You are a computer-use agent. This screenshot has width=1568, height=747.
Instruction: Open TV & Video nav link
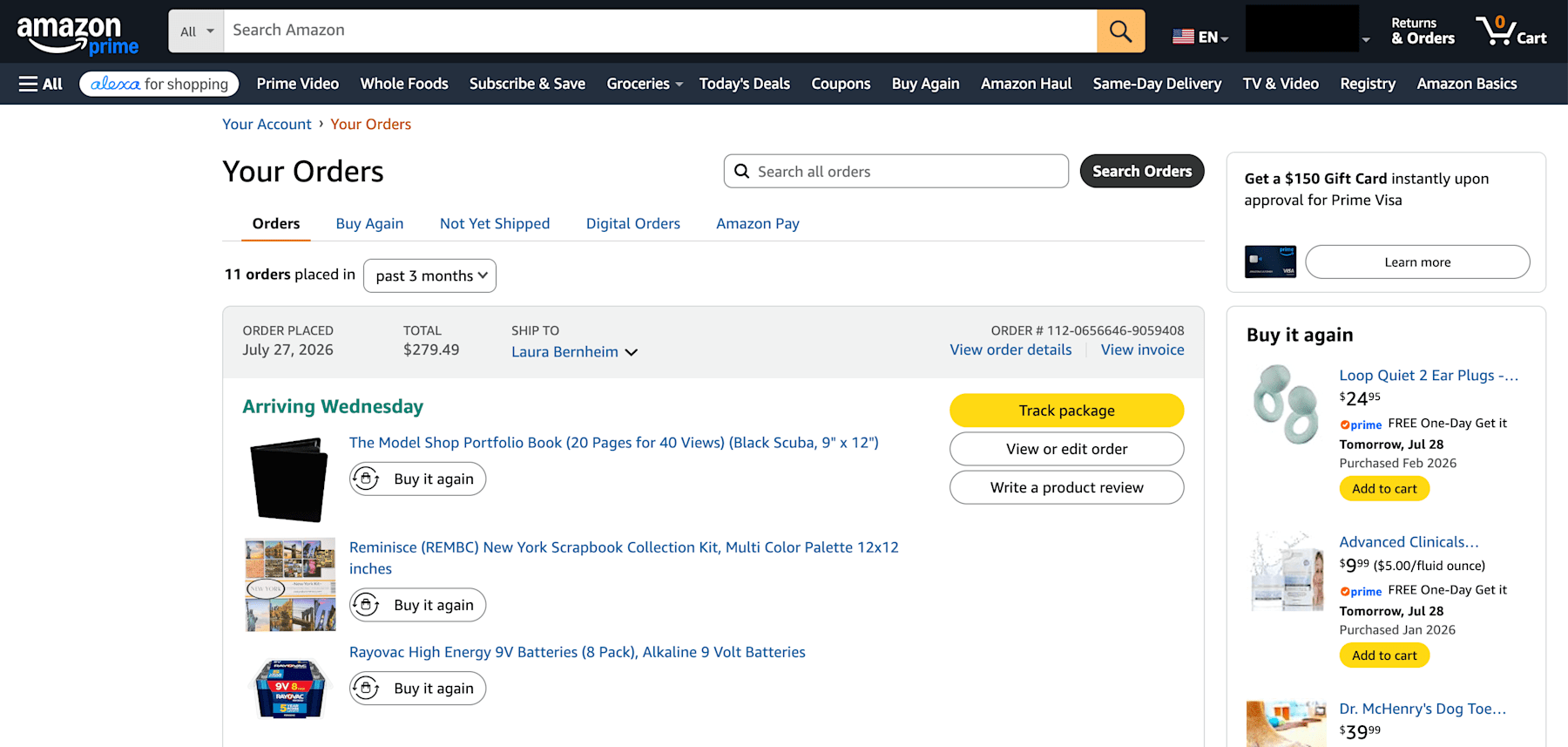tap(1281, 84)
